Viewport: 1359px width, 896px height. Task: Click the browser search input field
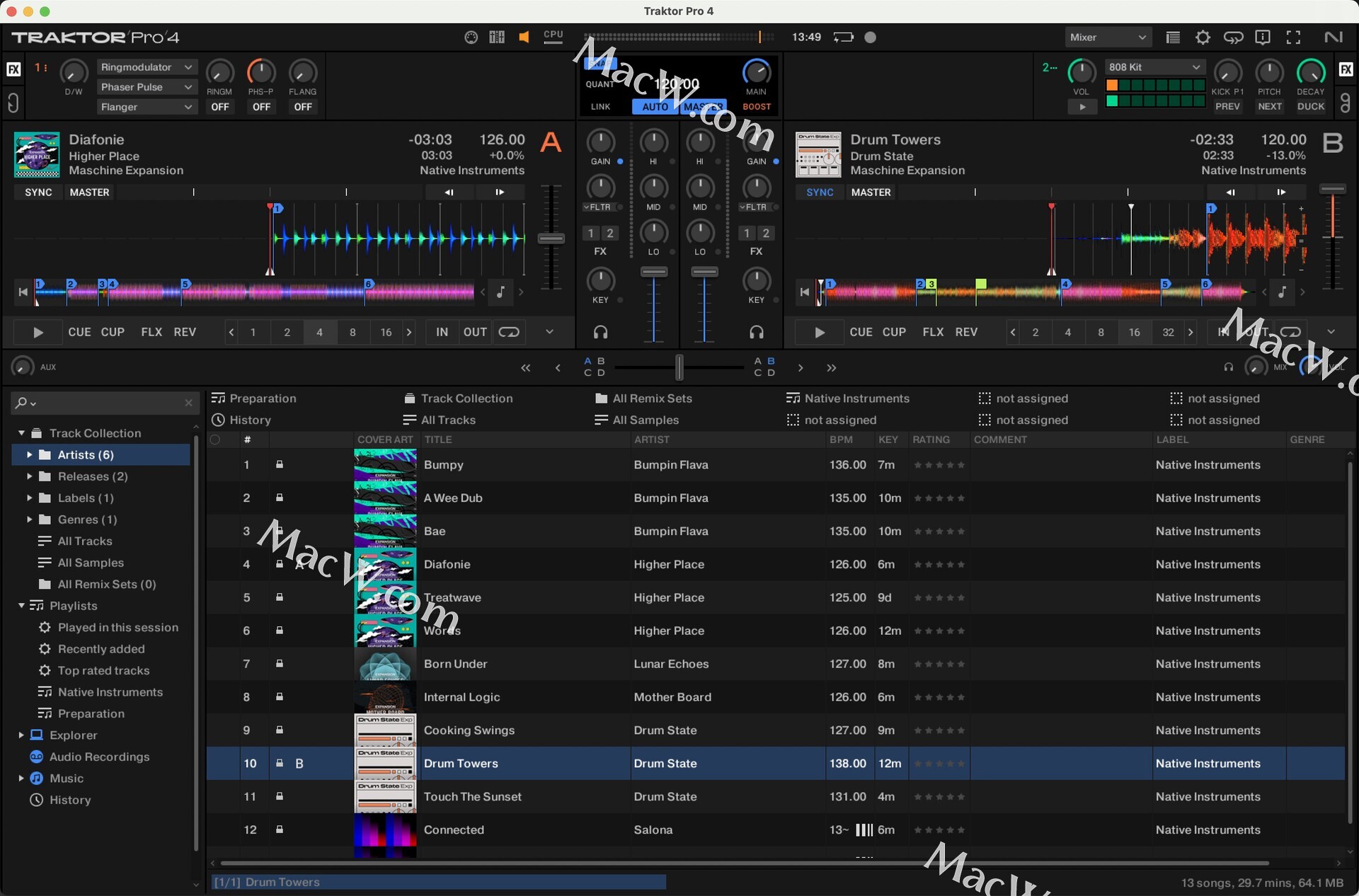104,403
